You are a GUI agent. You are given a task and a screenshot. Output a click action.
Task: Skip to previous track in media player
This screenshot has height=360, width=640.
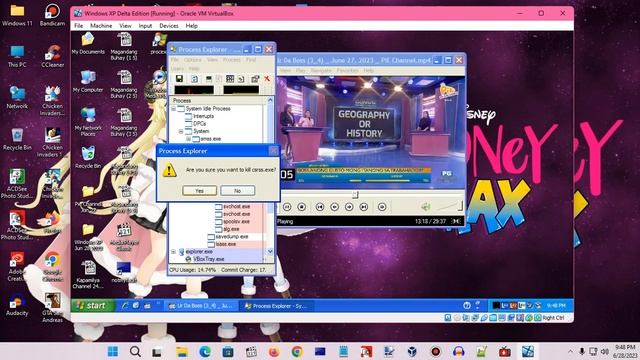[x=320, y=207]
